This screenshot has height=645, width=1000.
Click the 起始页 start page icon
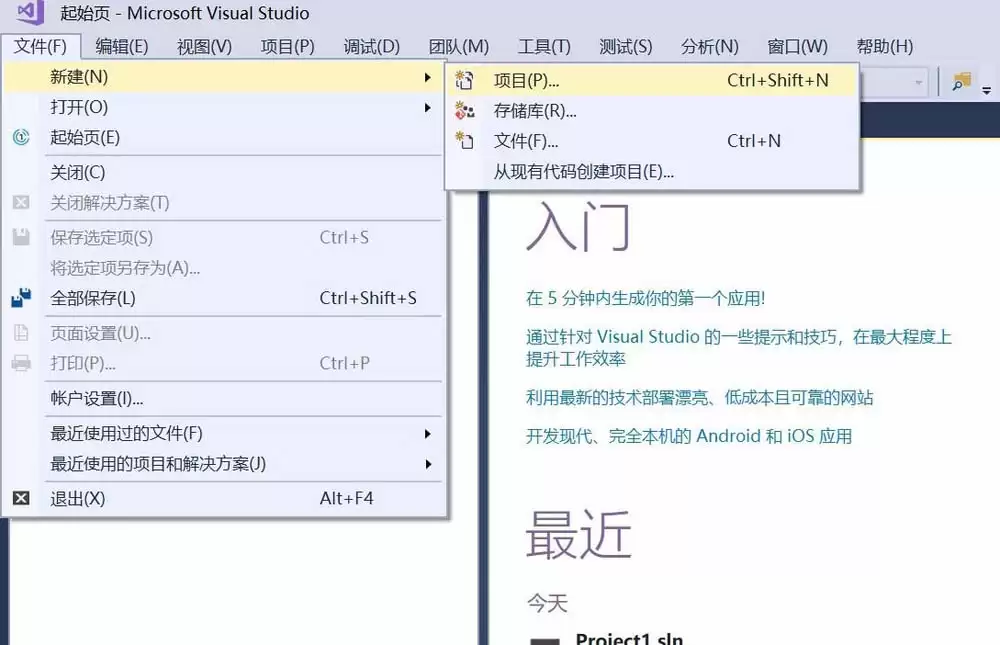pyautogui.click(x=21, y=138)
